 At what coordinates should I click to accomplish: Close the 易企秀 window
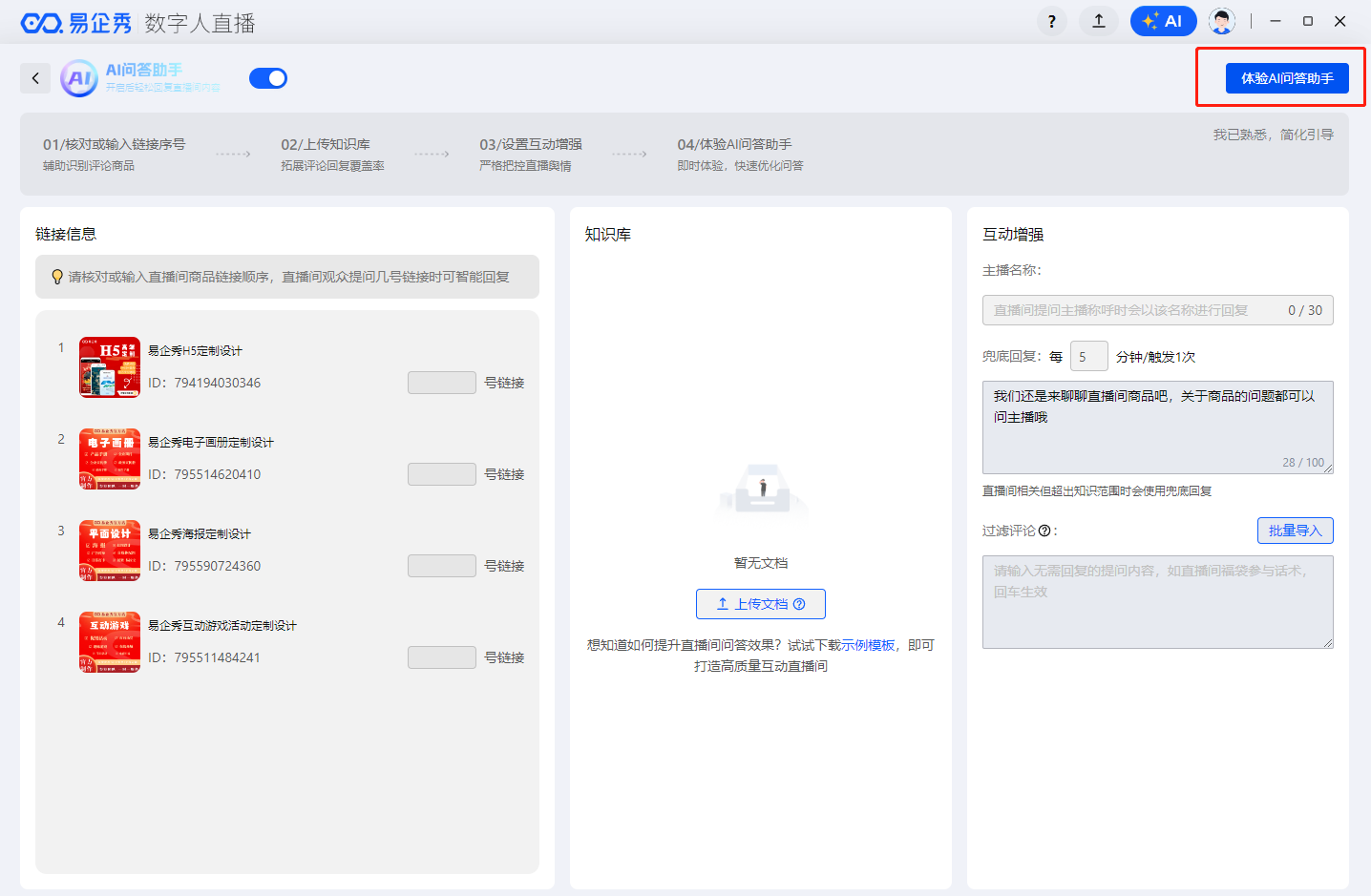pyautogui.click(x=1340, y=21)
